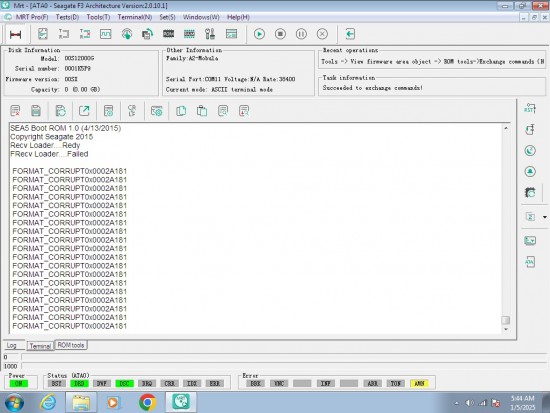Screen dimensions: 550x413
Task: Click the progress bar labeled 0
Action: (284, 357)
